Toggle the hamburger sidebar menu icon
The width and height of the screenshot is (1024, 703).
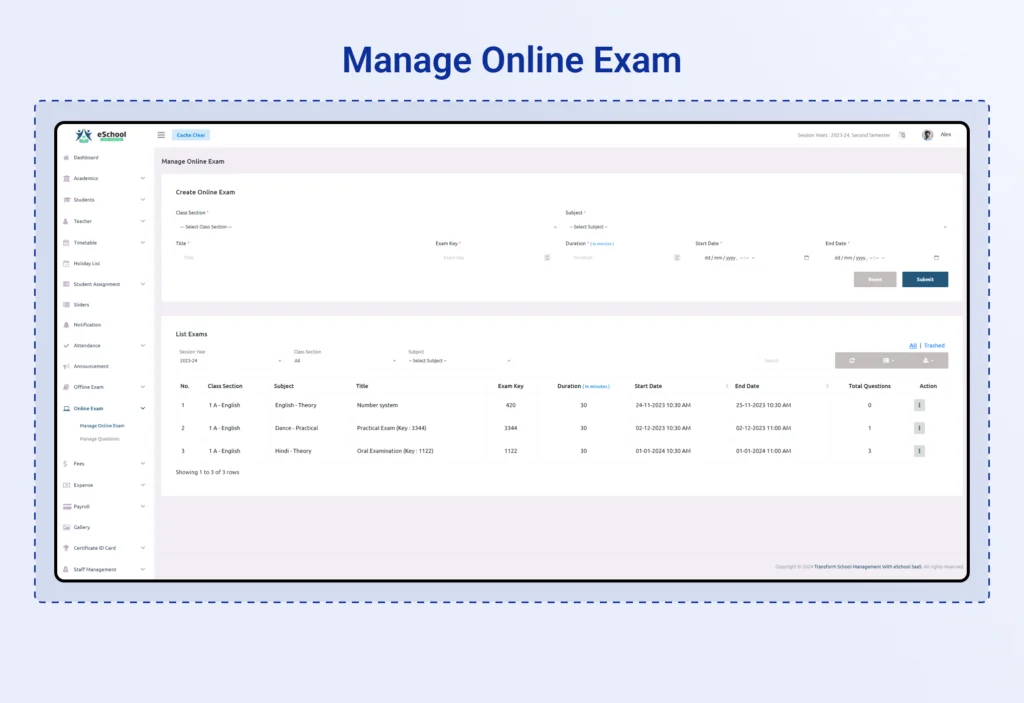[x=161, y=135]
